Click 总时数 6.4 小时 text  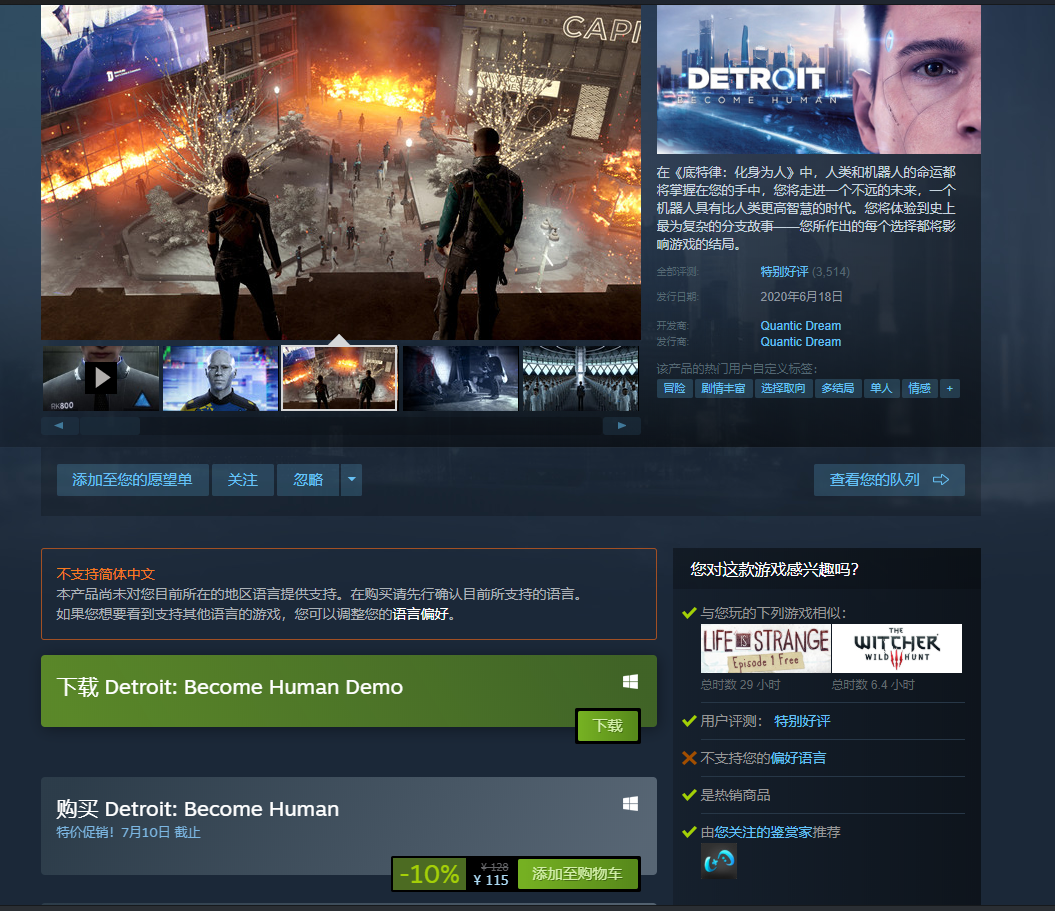[x=873, y=685]
